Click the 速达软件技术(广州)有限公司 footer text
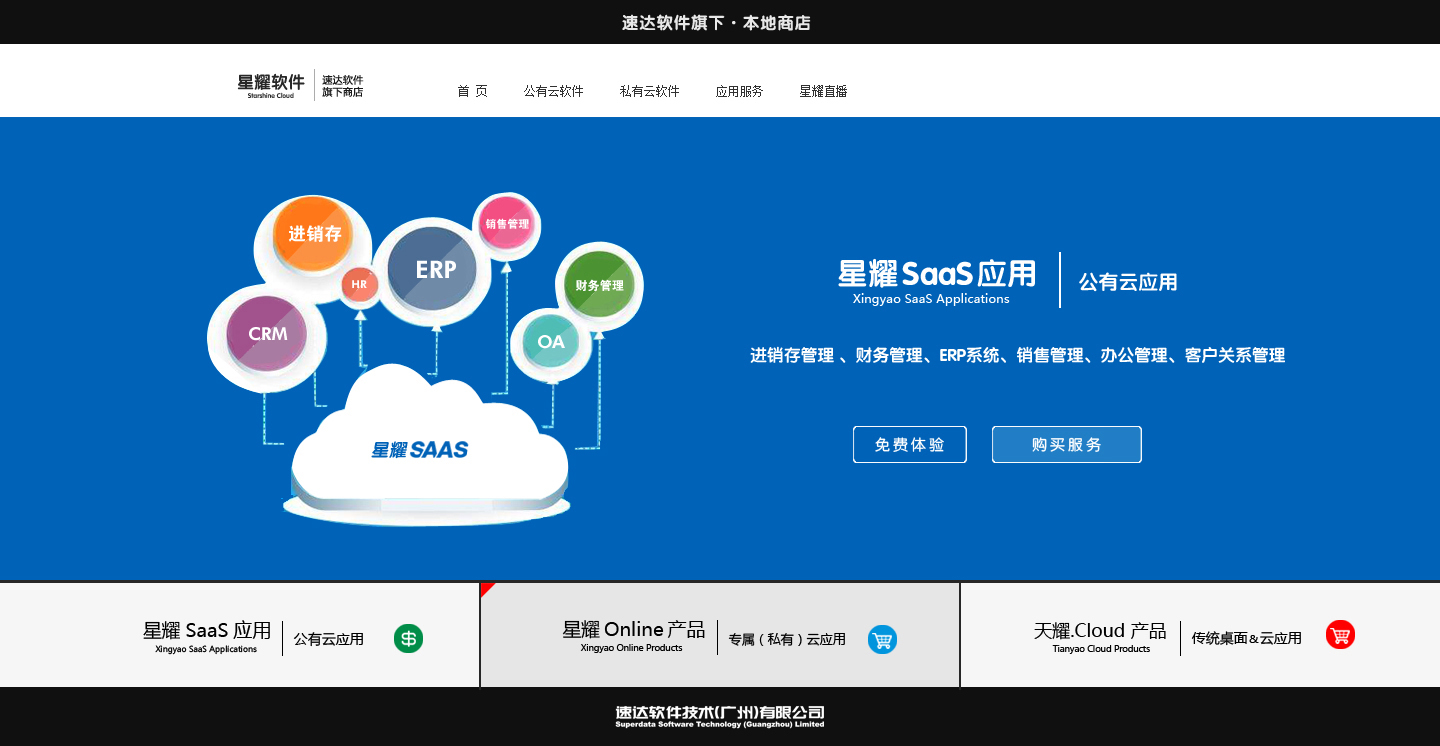1440x746 pixels. click(x=720, y=713)
